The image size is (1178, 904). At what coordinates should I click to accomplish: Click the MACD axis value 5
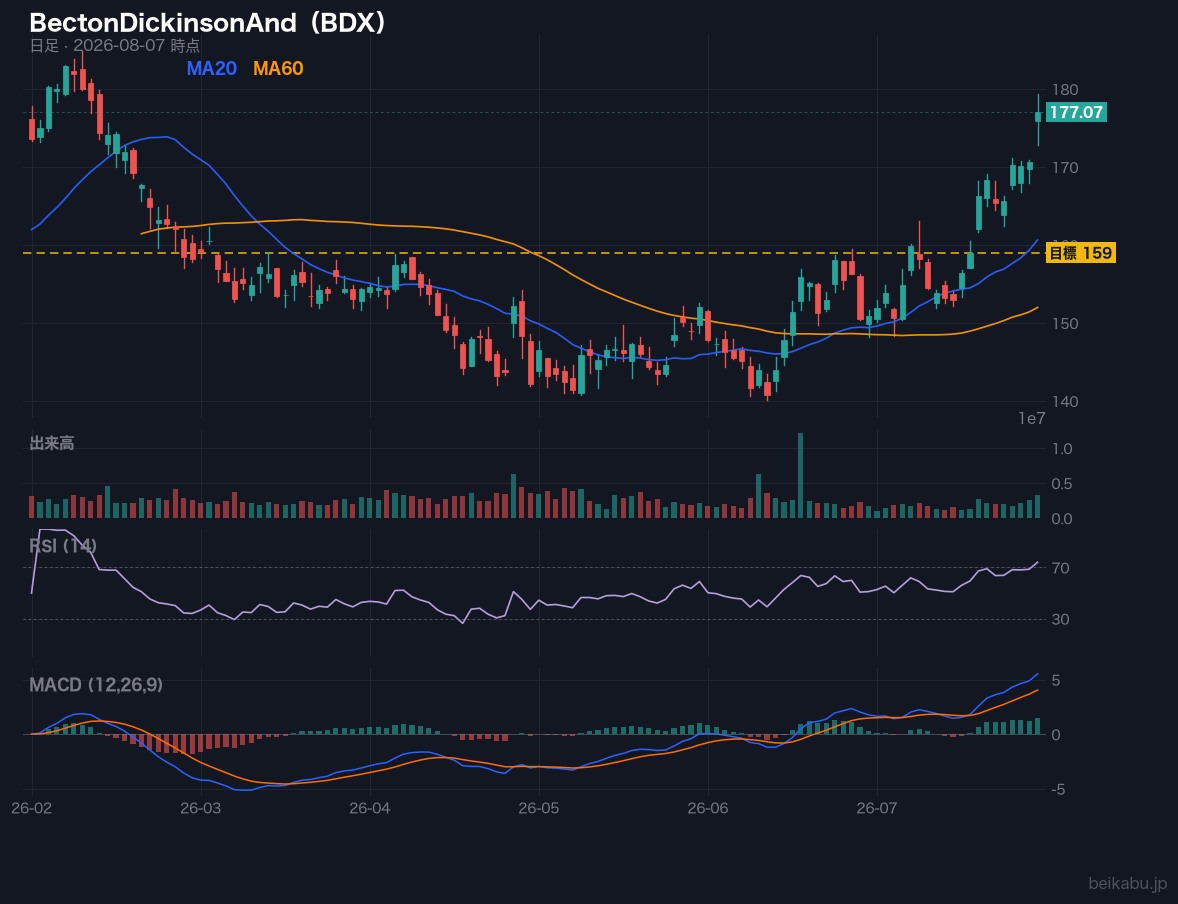tap(1056, 681)
